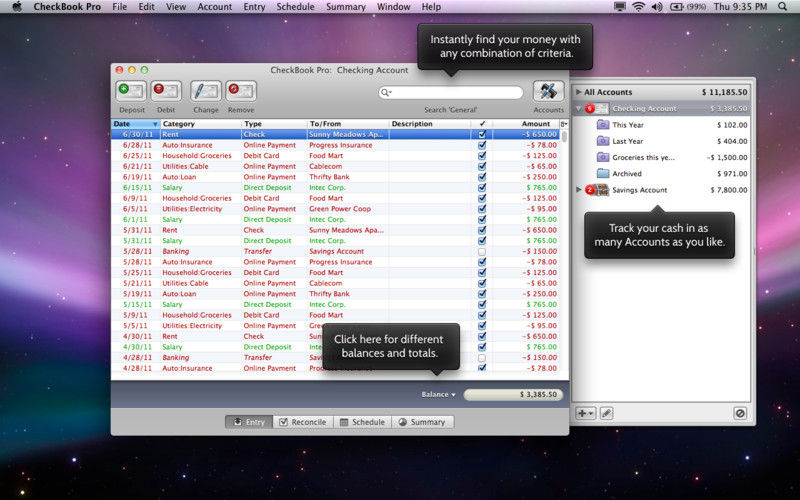Select the 5/19/11 Auto:Loan entry

point(335,294)
